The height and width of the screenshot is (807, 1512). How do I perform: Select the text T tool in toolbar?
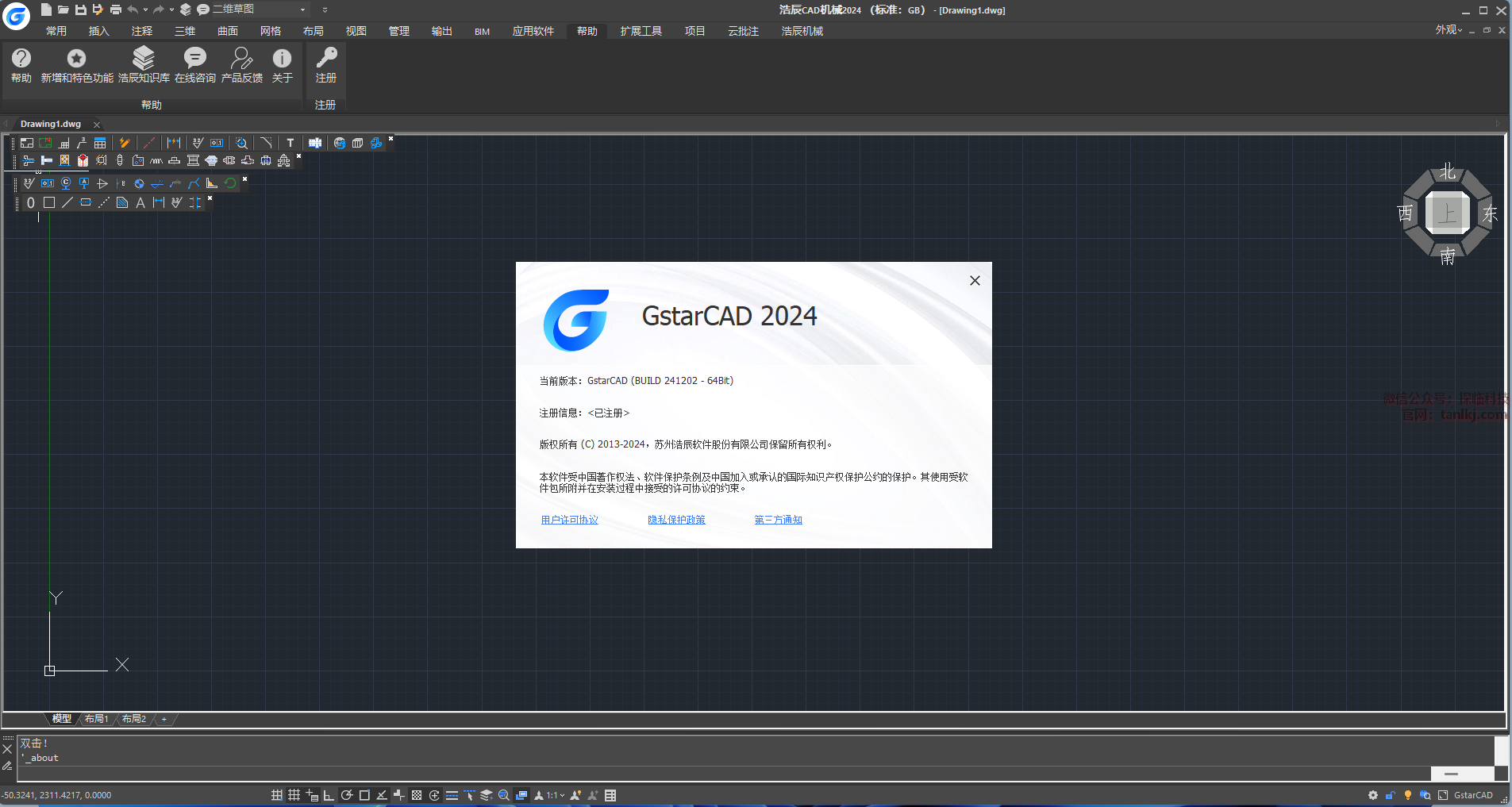pyautogui.click(x=290, y=143)
